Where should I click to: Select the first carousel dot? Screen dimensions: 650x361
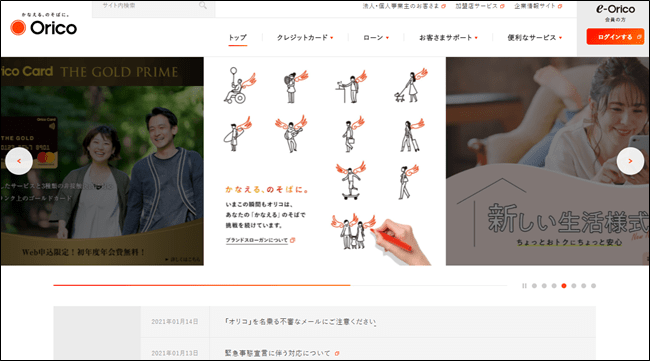click(534, 286)
